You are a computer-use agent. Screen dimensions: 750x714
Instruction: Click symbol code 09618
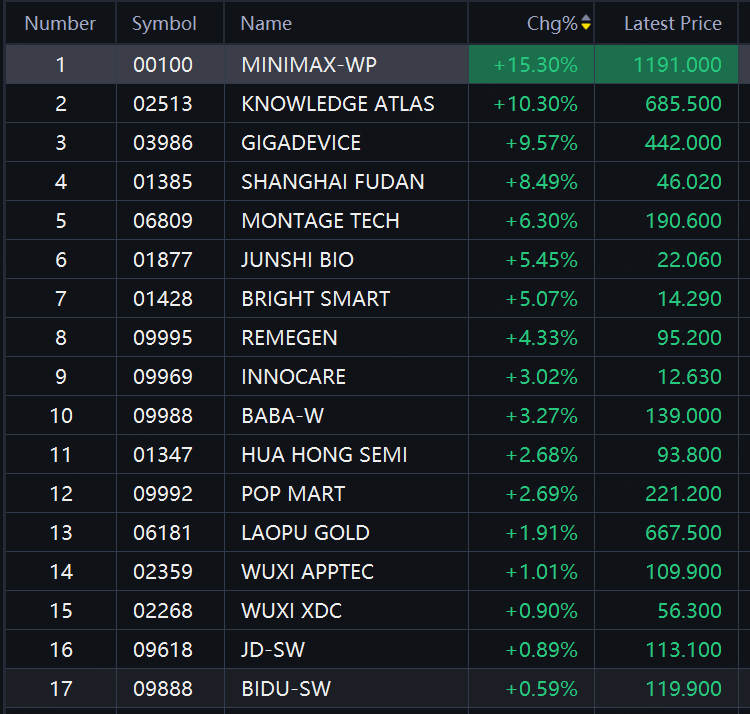tap(163, 649)
